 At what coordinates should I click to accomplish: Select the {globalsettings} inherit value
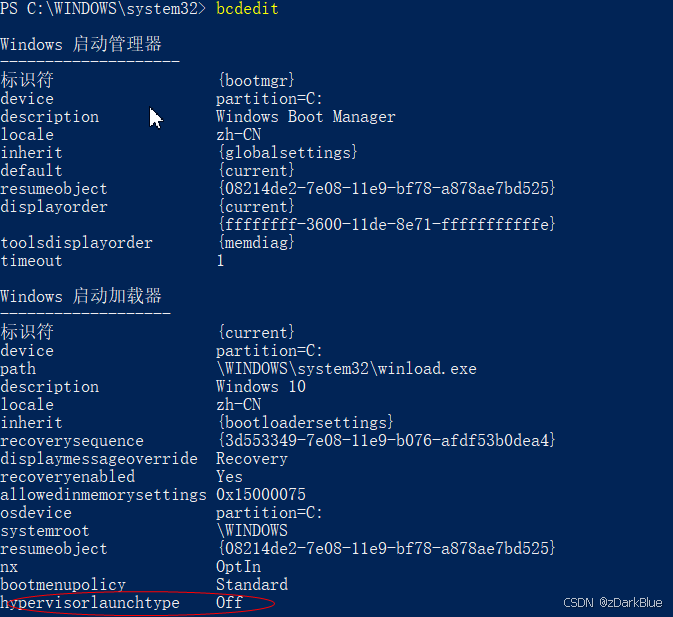(x=288, y=153)
